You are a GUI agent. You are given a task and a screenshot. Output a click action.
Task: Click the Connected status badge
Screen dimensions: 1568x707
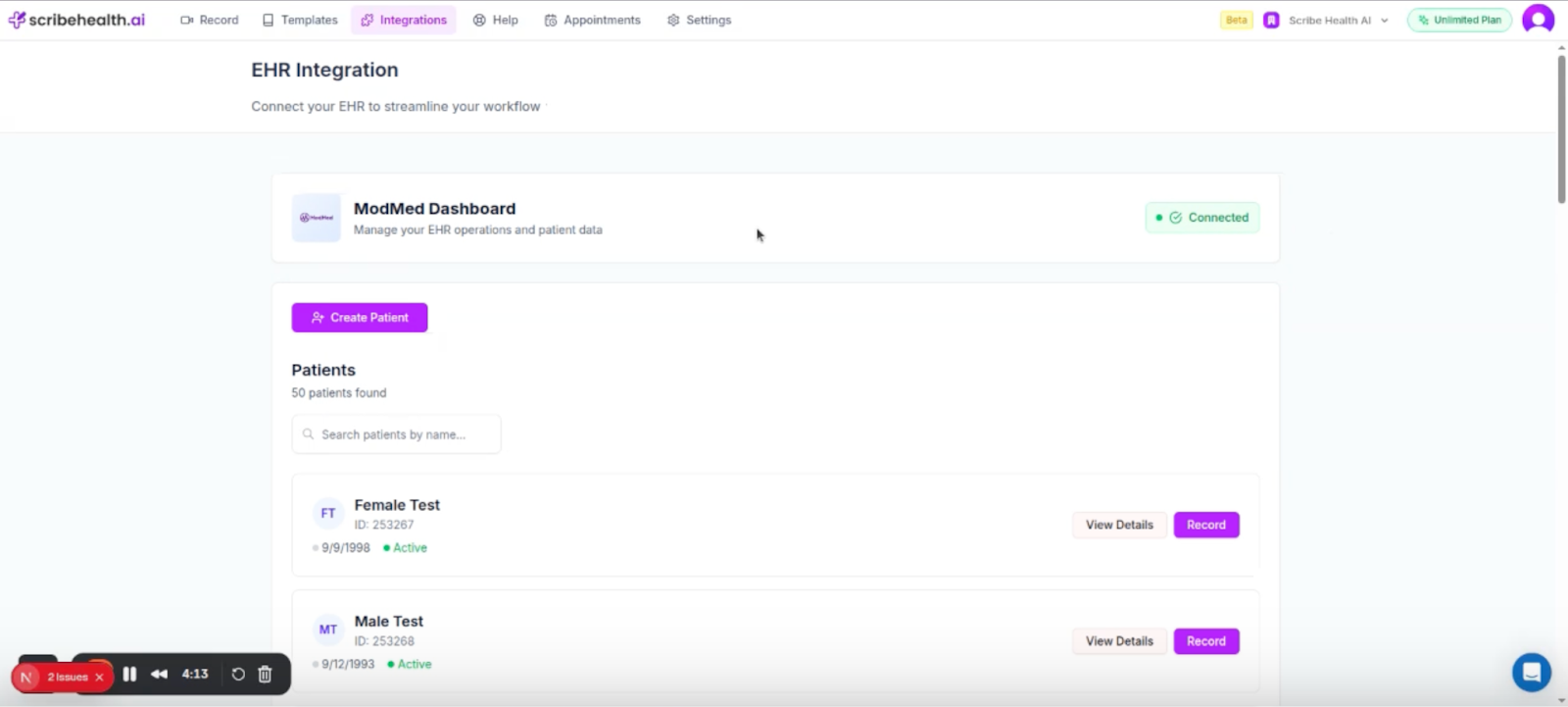click(1202, 218)
